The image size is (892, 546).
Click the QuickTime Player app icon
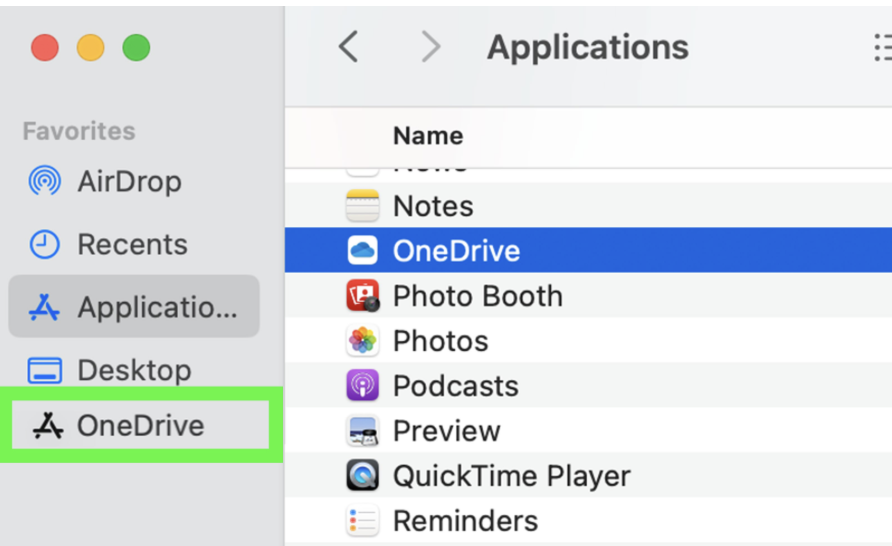tap(362, 475)
